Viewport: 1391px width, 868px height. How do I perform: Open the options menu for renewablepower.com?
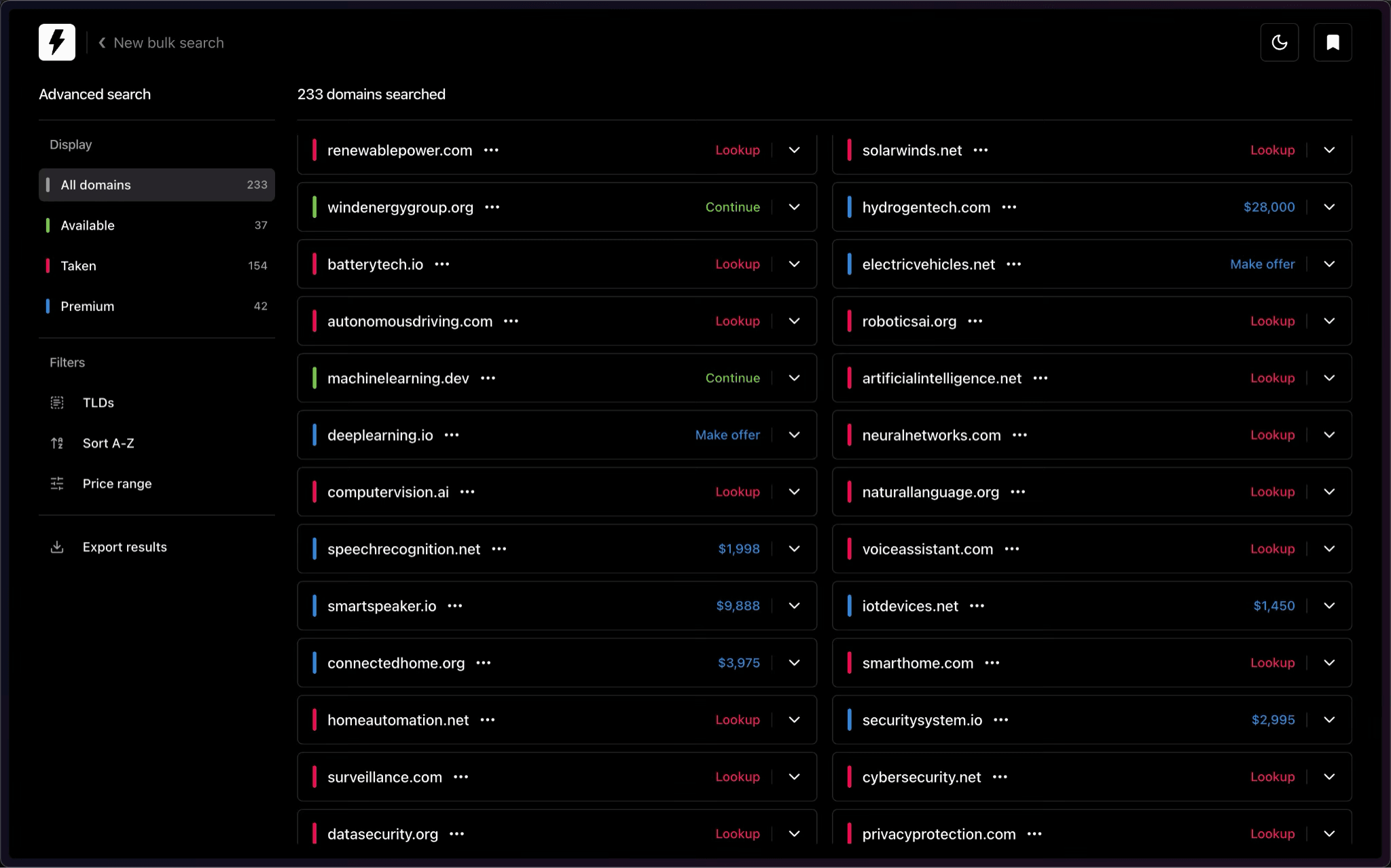(x=492, y=150)
